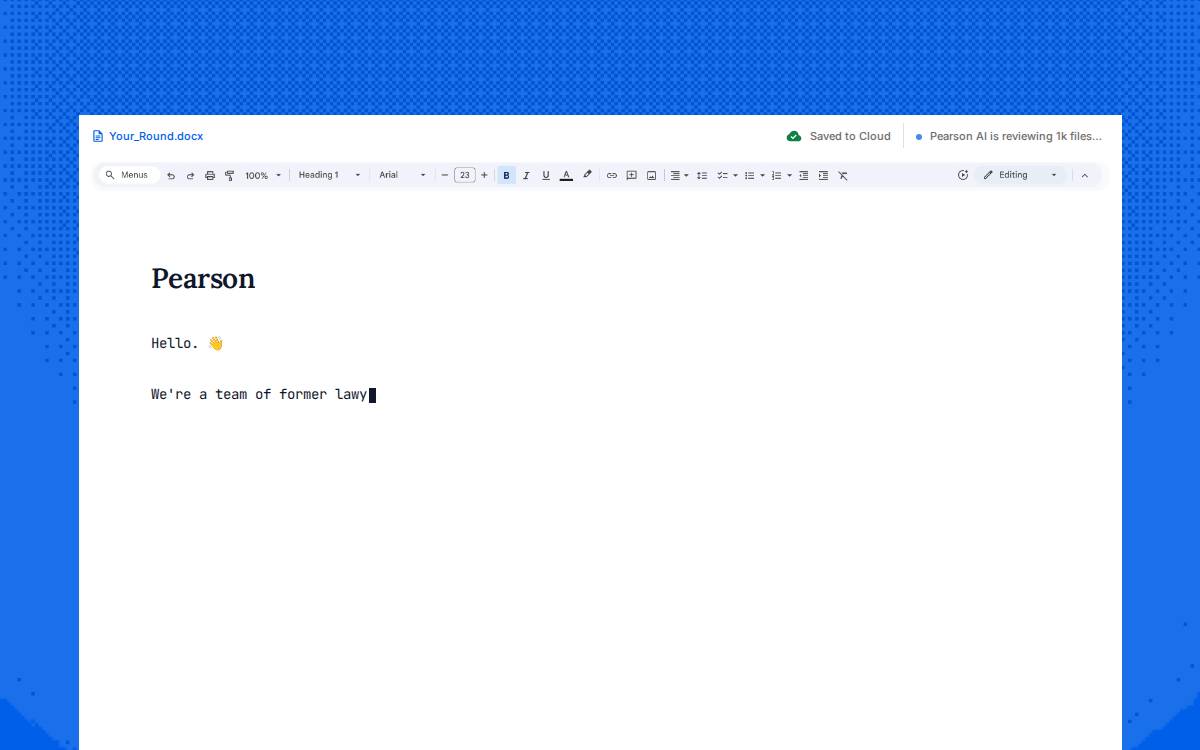Screen dimensions: 1200x750
Task: Click the Saved to Cloud status
Action: (839, 136)
